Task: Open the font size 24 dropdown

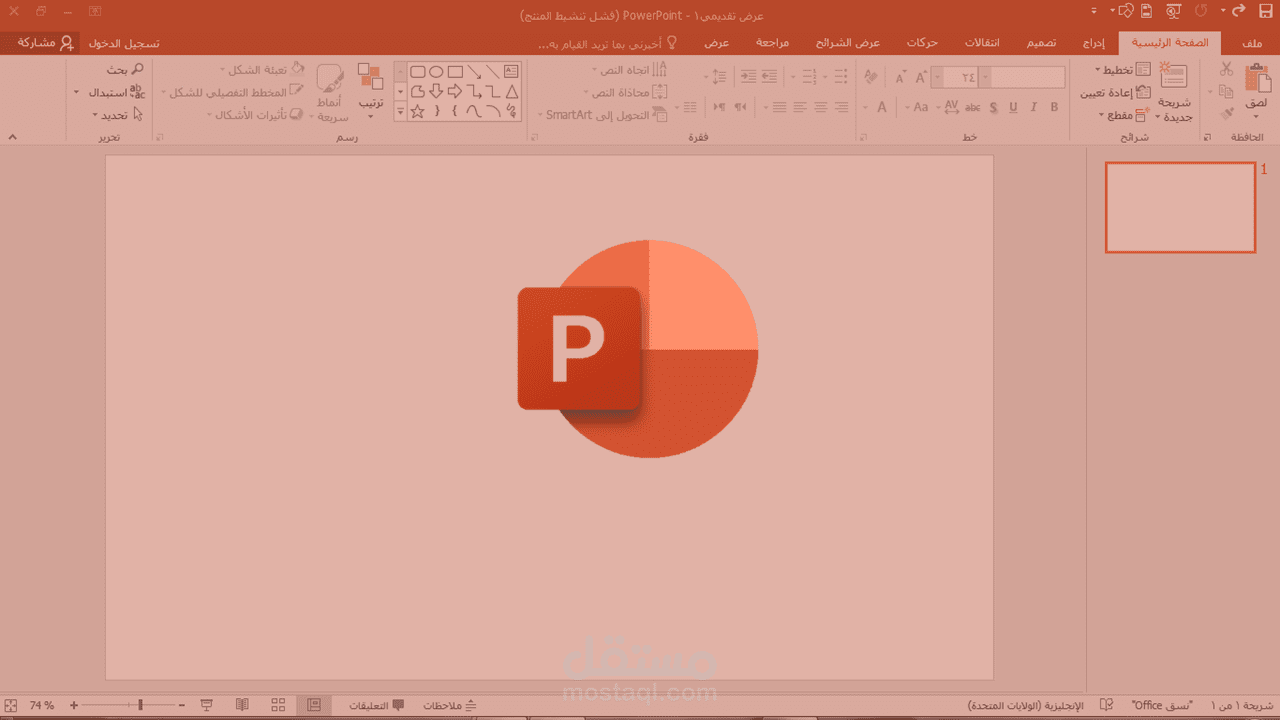Action: pyautogui.click(x=937, y=78)
